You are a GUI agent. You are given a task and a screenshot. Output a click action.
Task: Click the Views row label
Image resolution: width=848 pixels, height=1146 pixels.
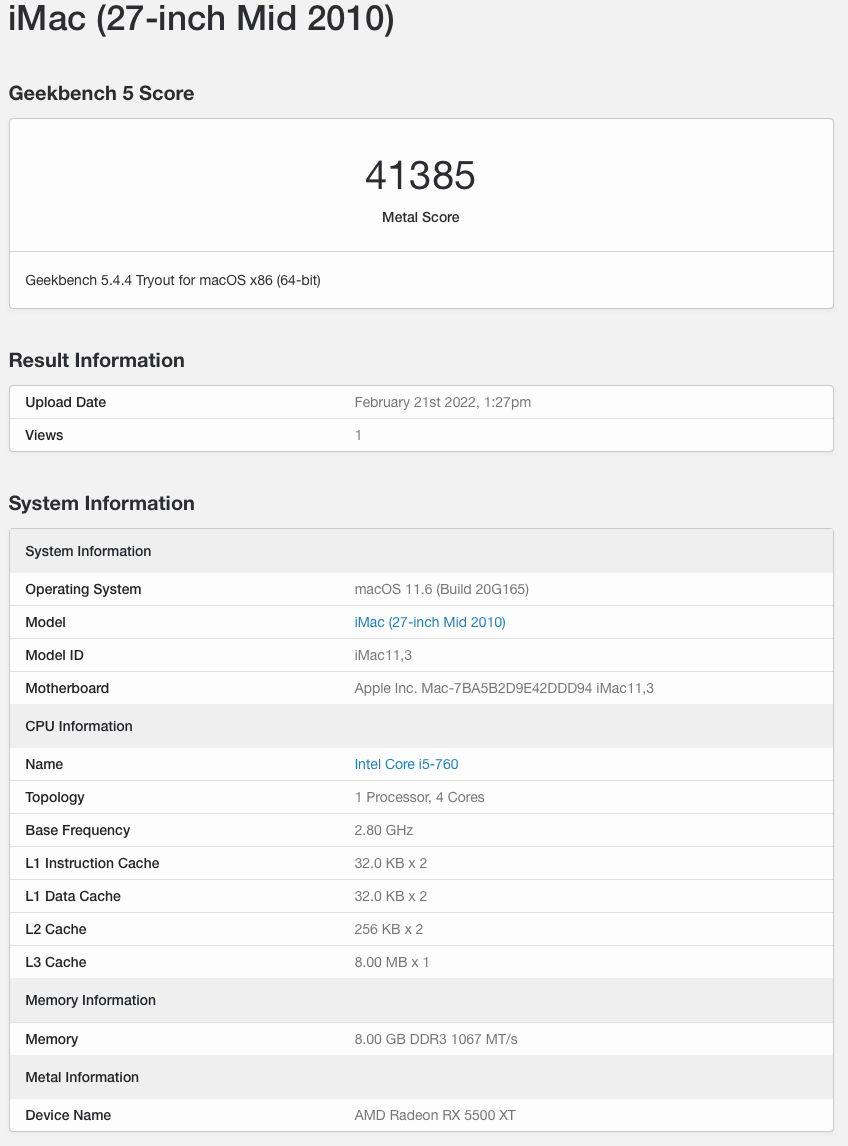[44, 435]
